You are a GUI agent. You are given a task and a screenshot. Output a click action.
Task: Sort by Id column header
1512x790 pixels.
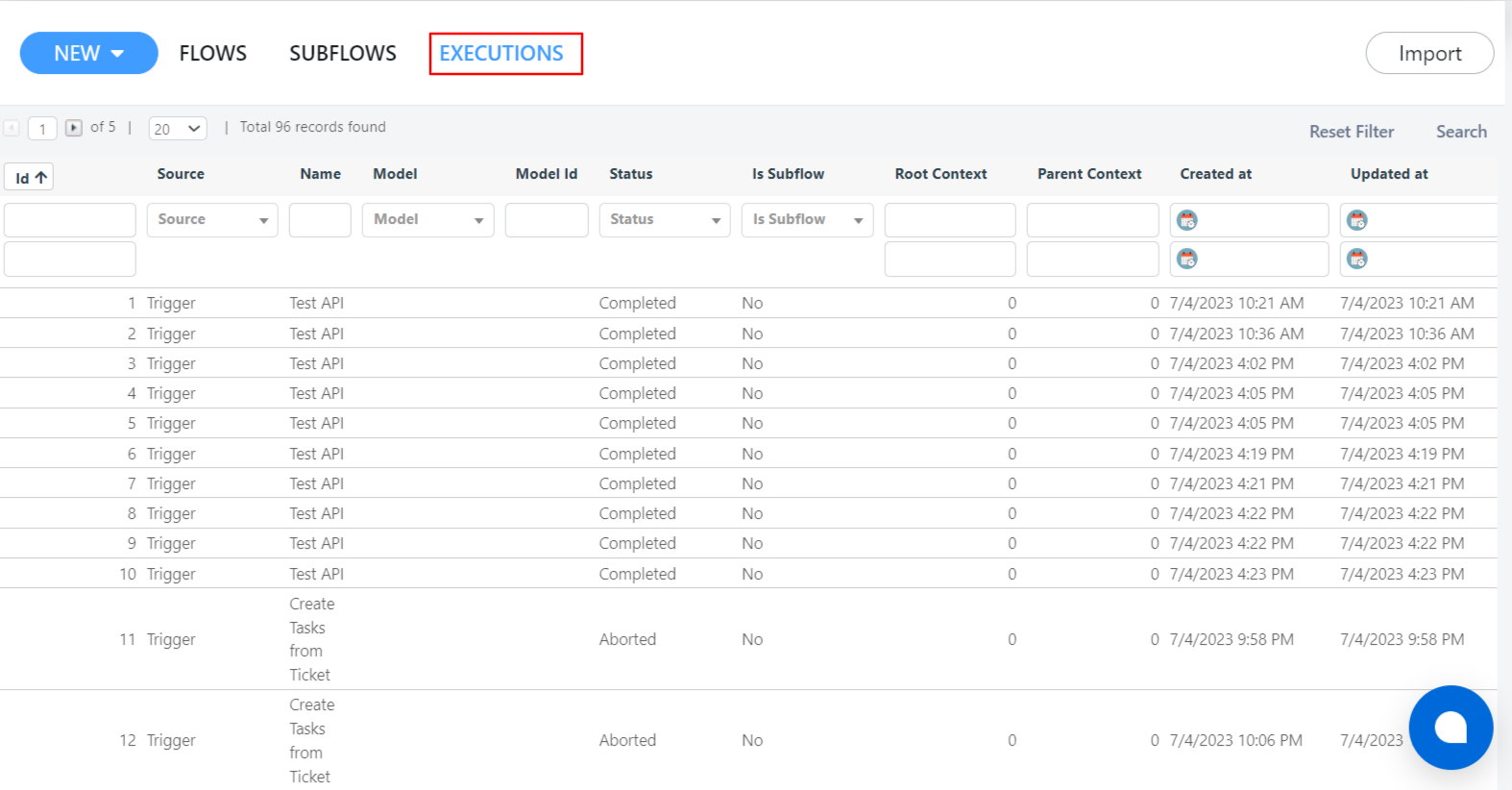(29, 177)
